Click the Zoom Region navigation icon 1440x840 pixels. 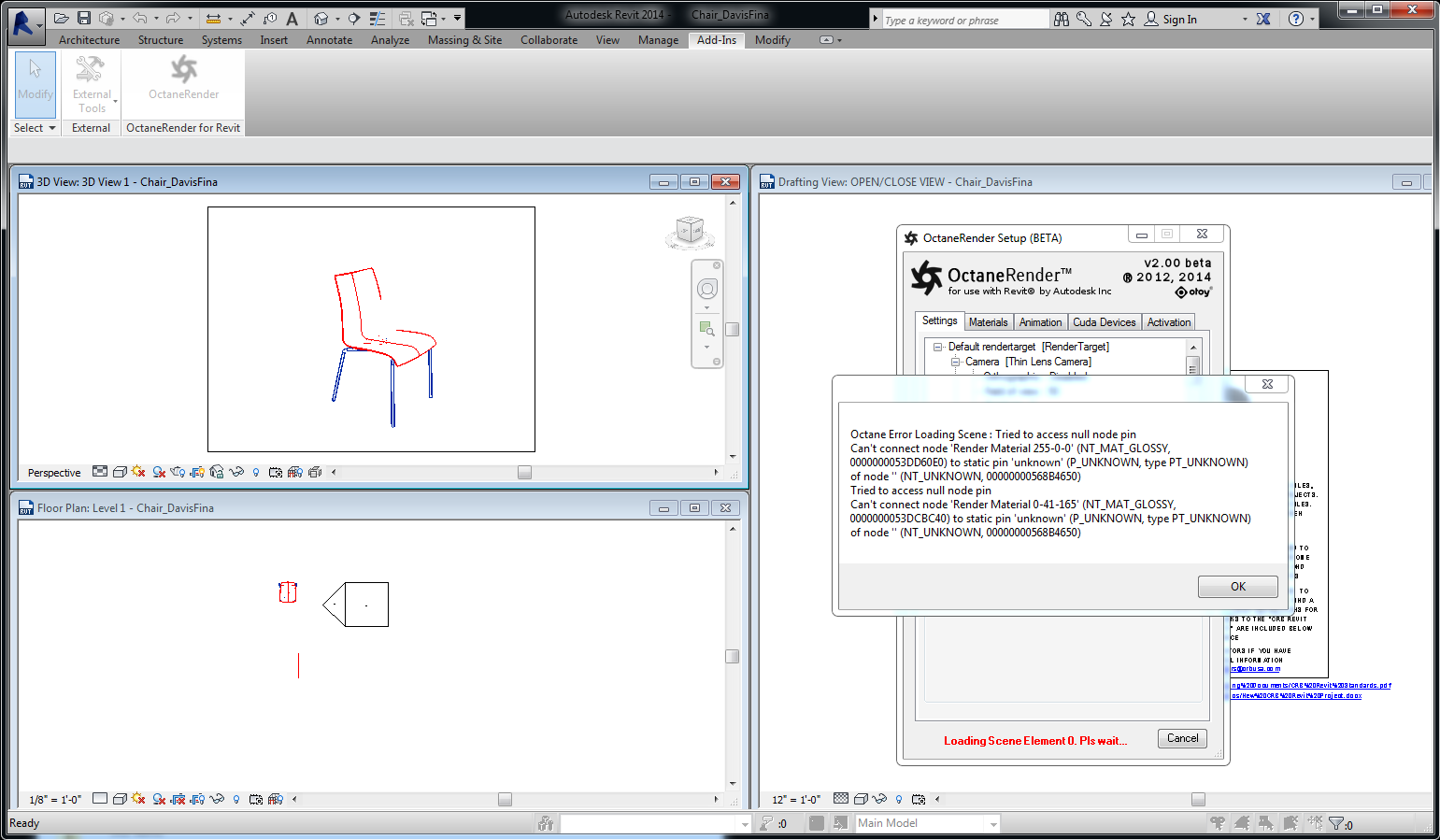tap(707, 329)
